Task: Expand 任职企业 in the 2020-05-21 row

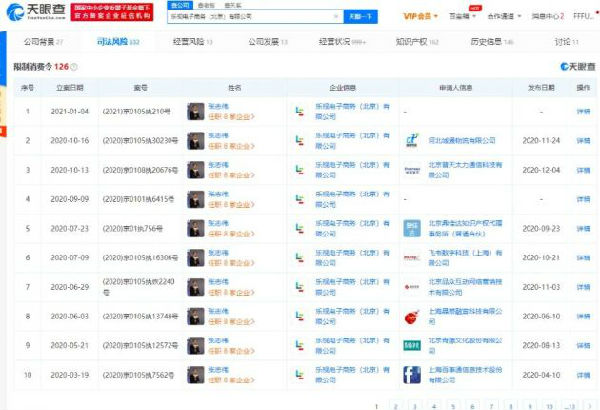Action: (x=231, y=351)
